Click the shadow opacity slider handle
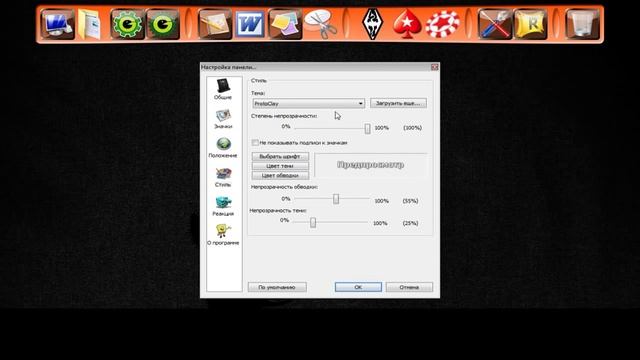640x360 pixels. 313,222
